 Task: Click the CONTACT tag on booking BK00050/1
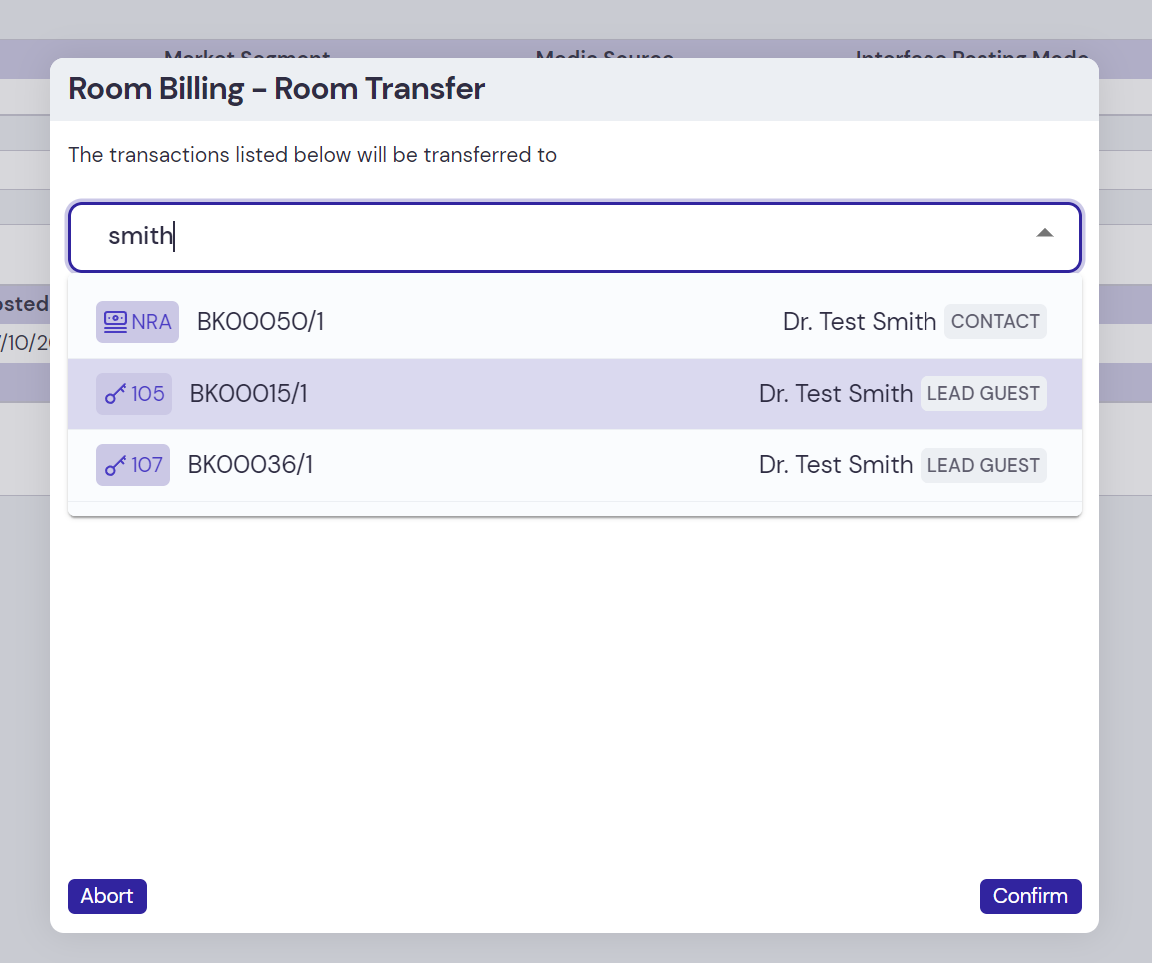click(994, 322)
